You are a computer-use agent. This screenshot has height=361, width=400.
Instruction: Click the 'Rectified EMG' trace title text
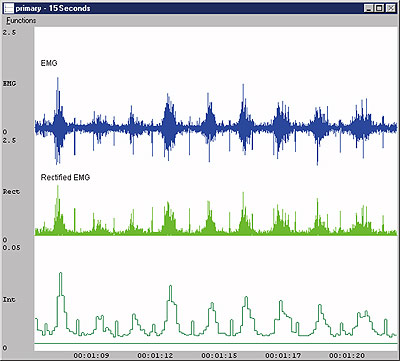coord(65,178)
